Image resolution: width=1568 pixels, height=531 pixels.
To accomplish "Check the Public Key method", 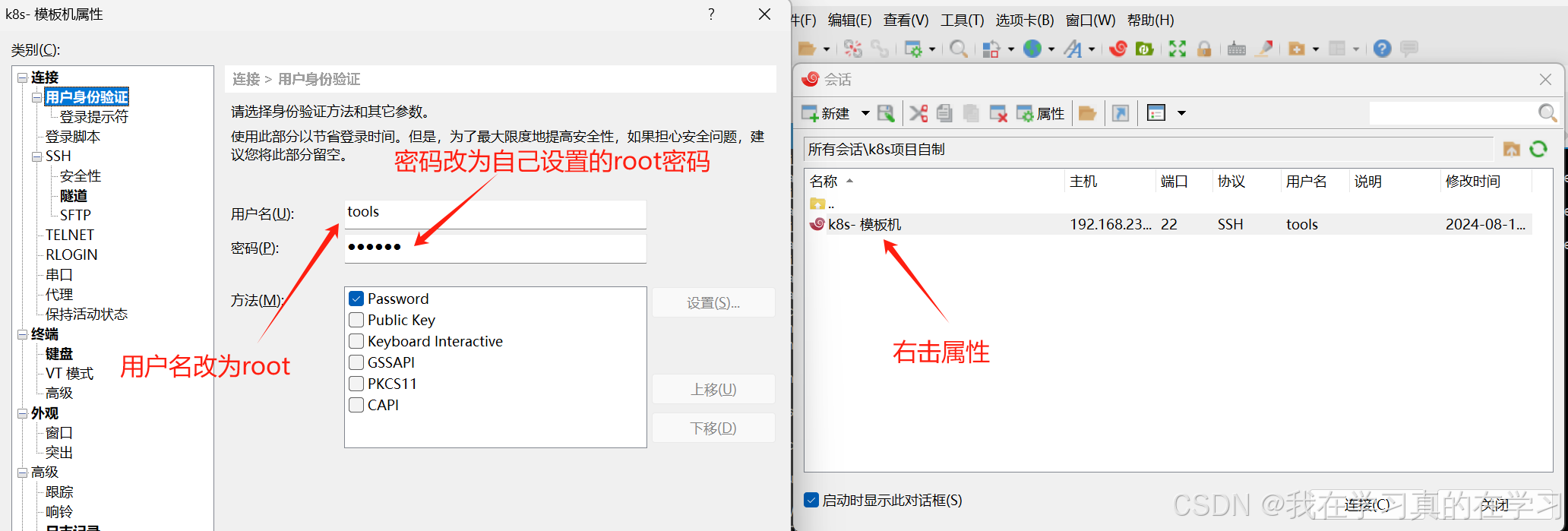I will click(356, 320).
